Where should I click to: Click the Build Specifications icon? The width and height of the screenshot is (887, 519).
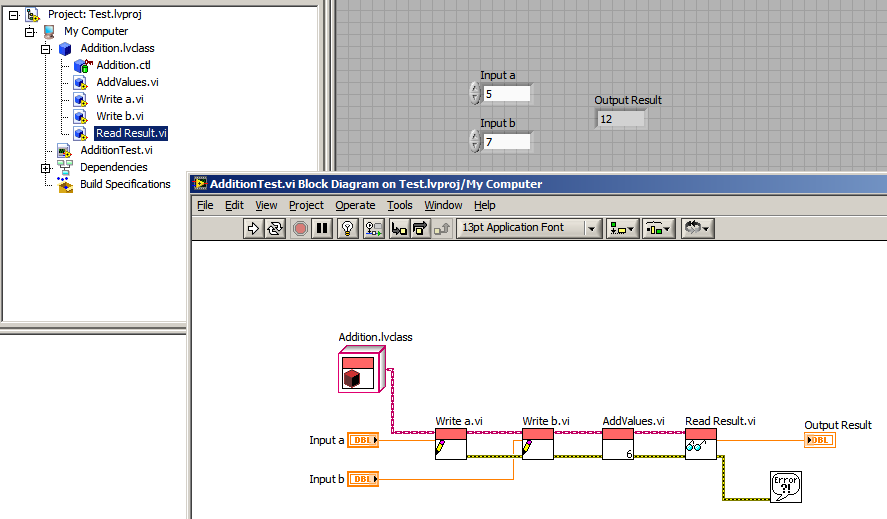[65, 185]
